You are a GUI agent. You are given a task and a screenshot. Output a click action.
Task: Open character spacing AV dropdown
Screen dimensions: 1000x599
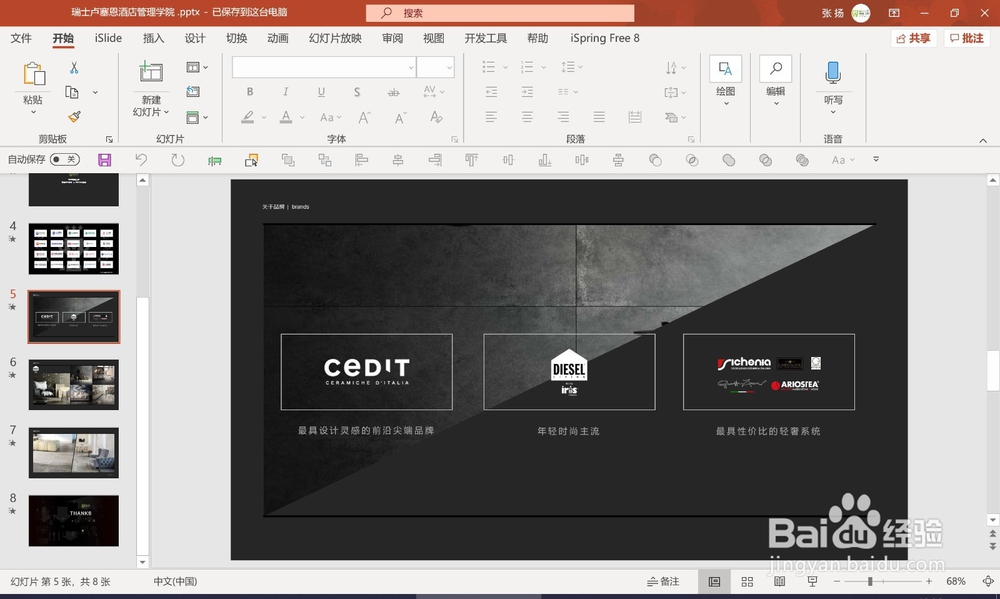pyautogui.click(x=434, y=92)
